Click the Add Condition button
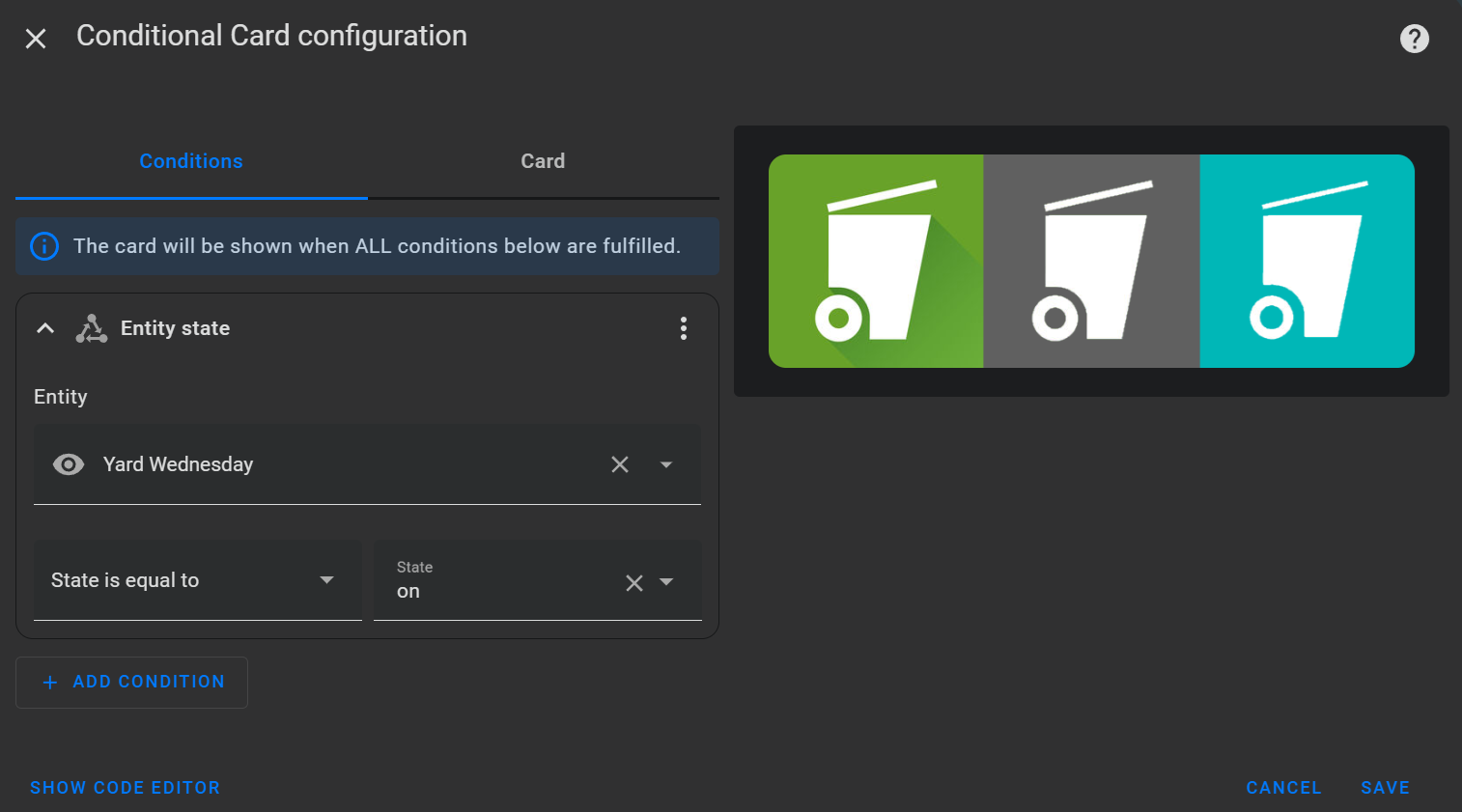1462x812 pixels. 131,683
